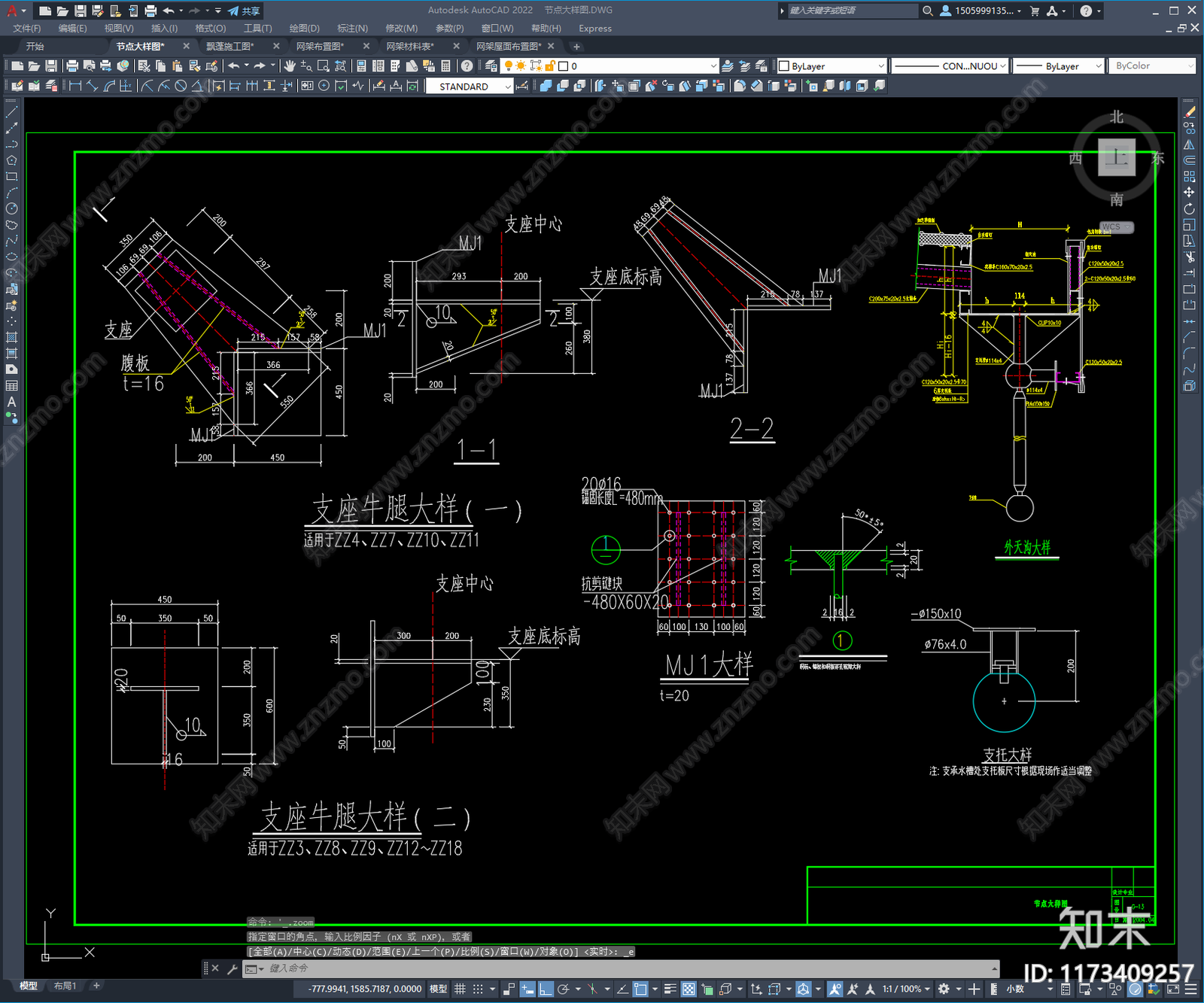Select the Multiline Text A tool
This screenshot has height=1003, width=1204.
tap(11, 402)
